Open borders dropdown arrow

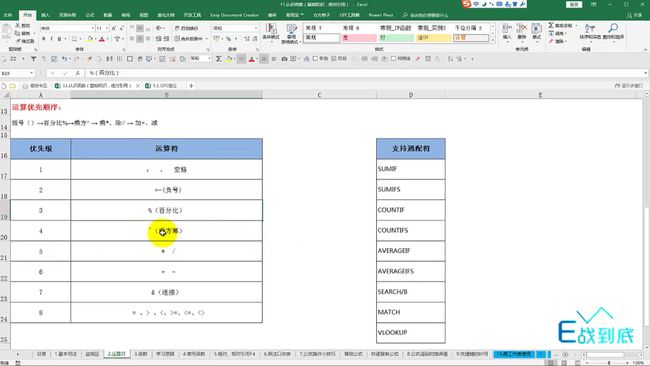pyautogui.click(x=80, y=39)
